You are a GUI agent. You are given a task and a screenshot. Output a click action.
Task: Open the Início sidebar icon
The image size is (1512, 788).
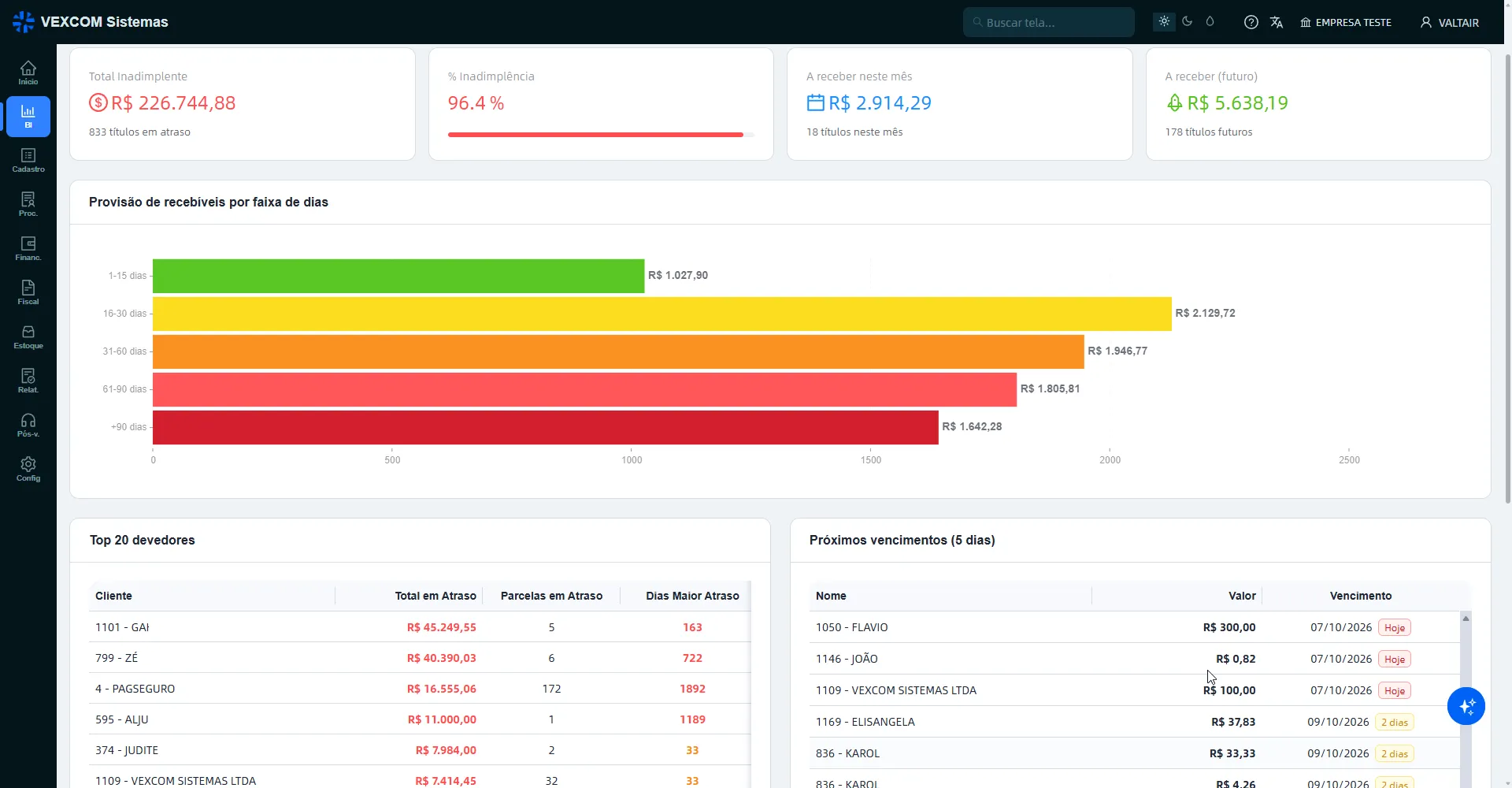pos(28,72)
